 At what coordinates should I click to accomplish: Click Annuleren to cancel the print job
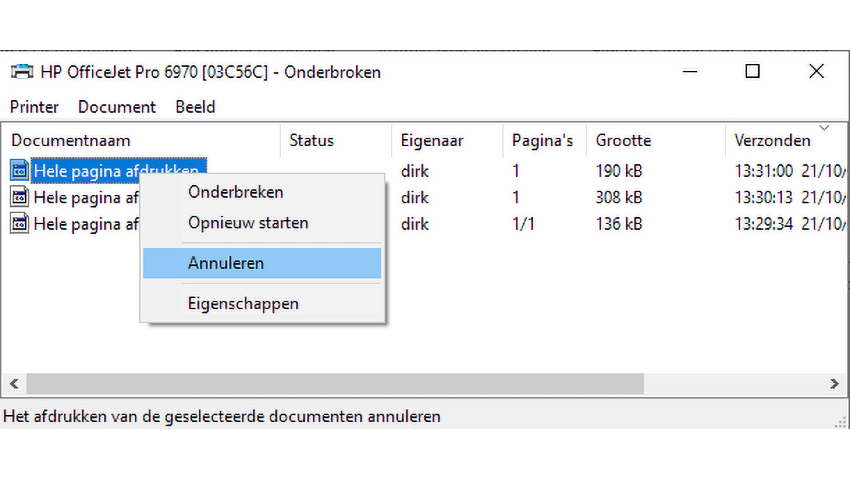coord(226,263)
